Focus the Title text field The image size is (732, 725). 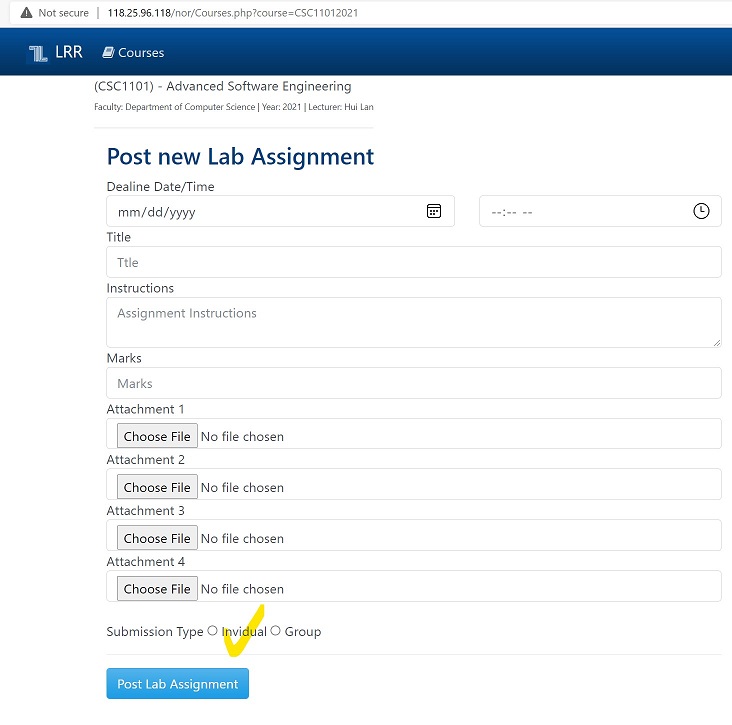413,263
